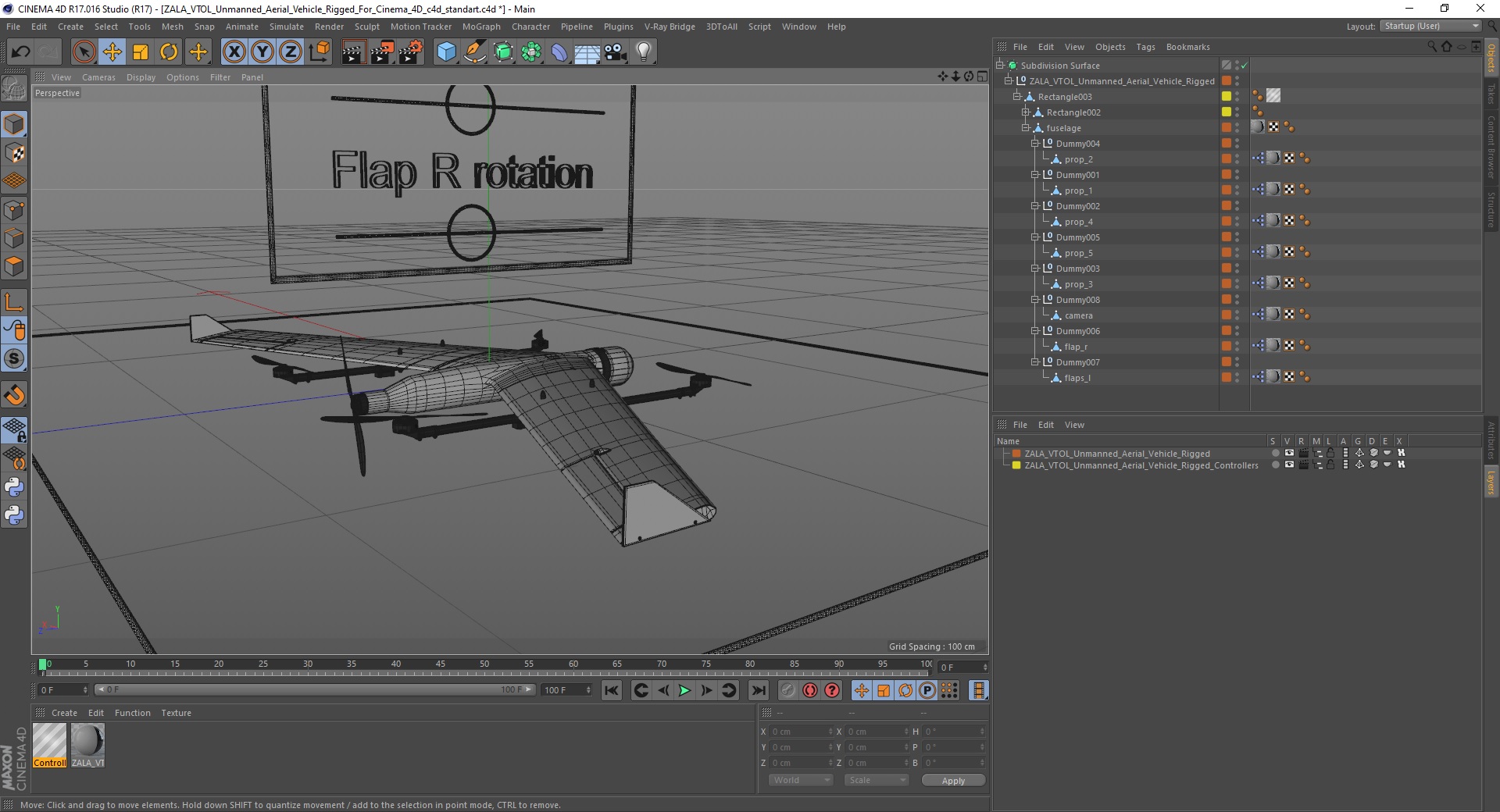Open the MoGraph menu
Image resolution: width=1500 pixels, height=812 pixels.
tap(481, 27)
